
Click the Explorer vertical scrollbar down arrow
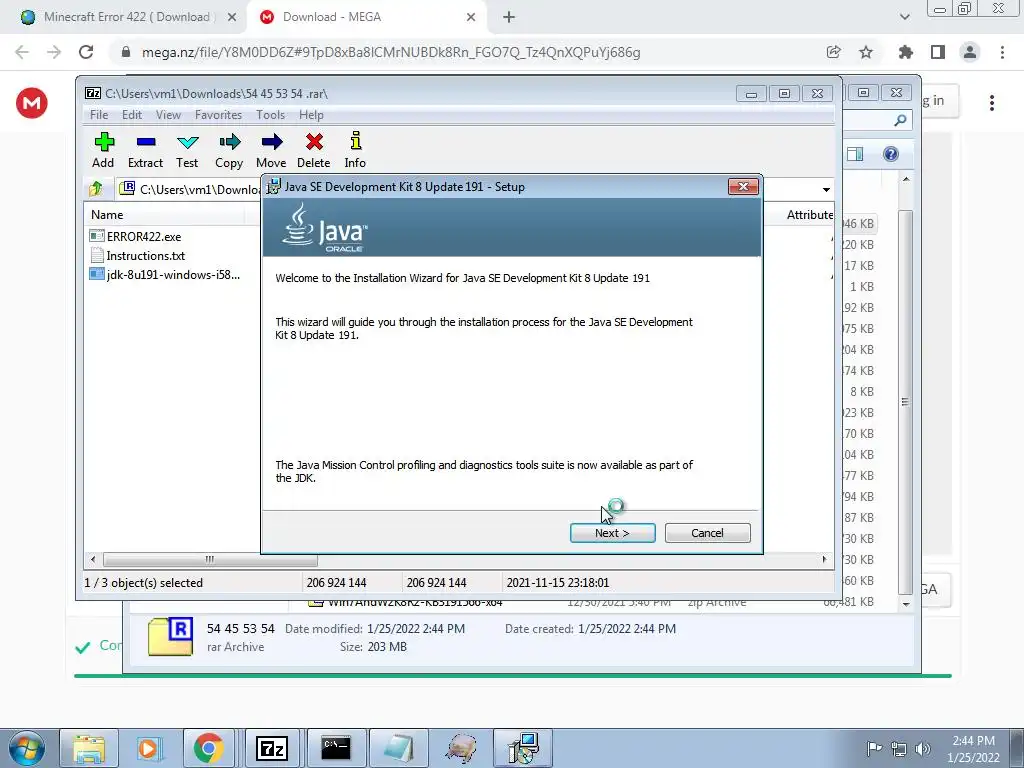[906, 604]
